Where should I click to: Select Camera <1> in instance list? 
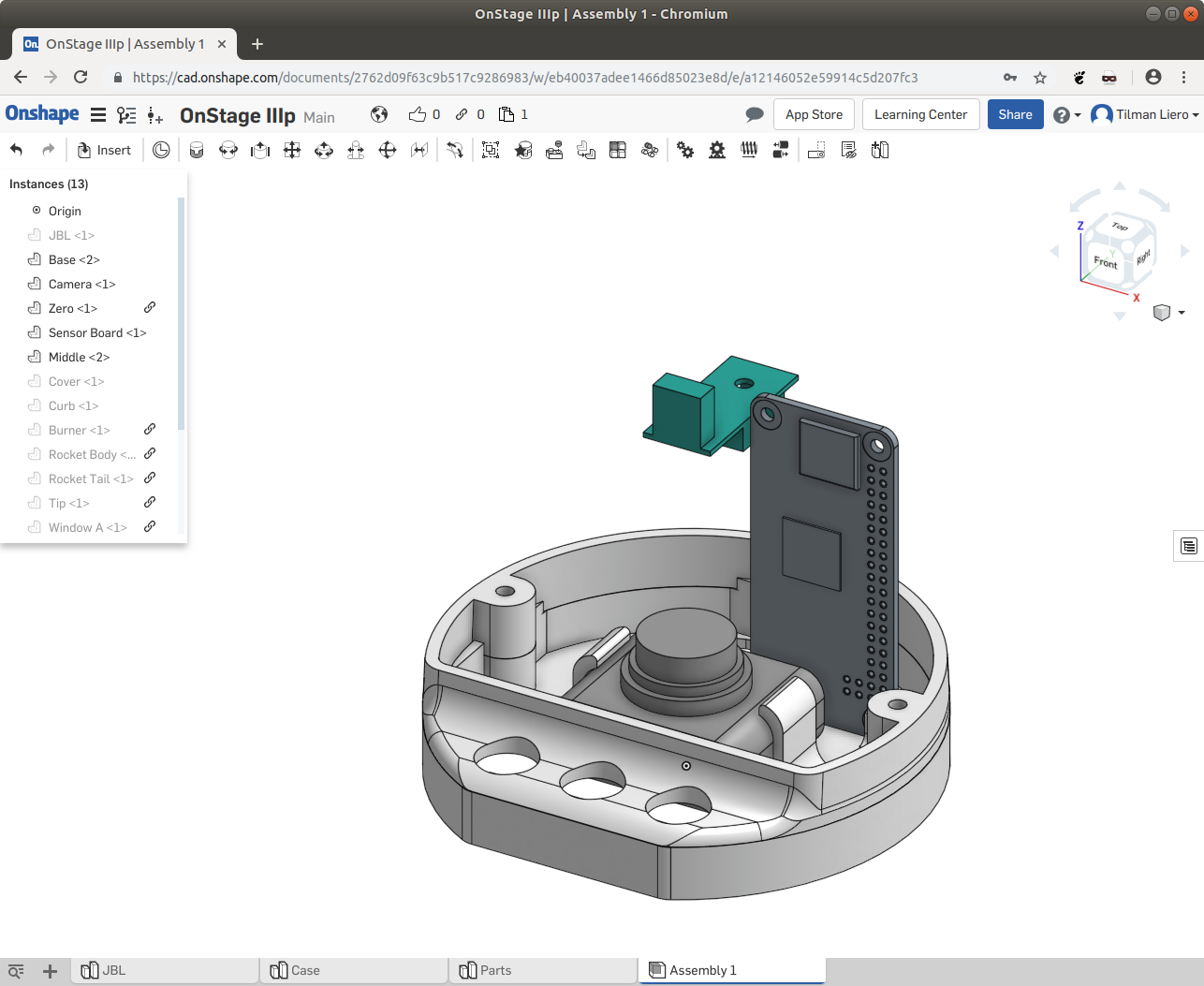pos(82,284)
